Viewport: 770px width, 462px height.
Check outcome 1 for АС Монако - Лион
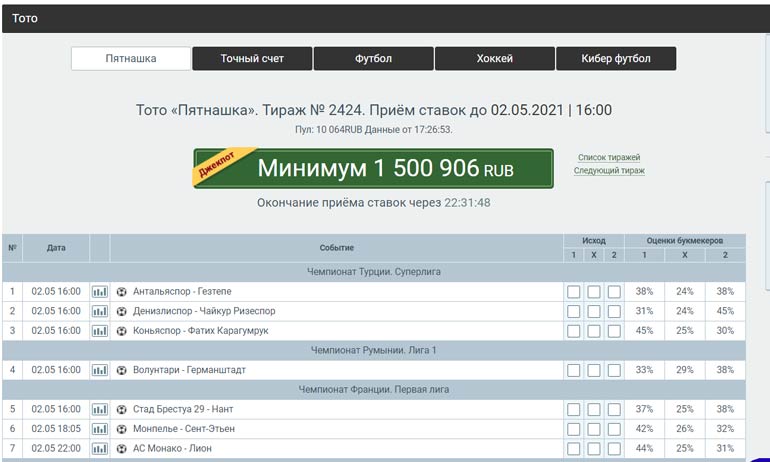574,449
